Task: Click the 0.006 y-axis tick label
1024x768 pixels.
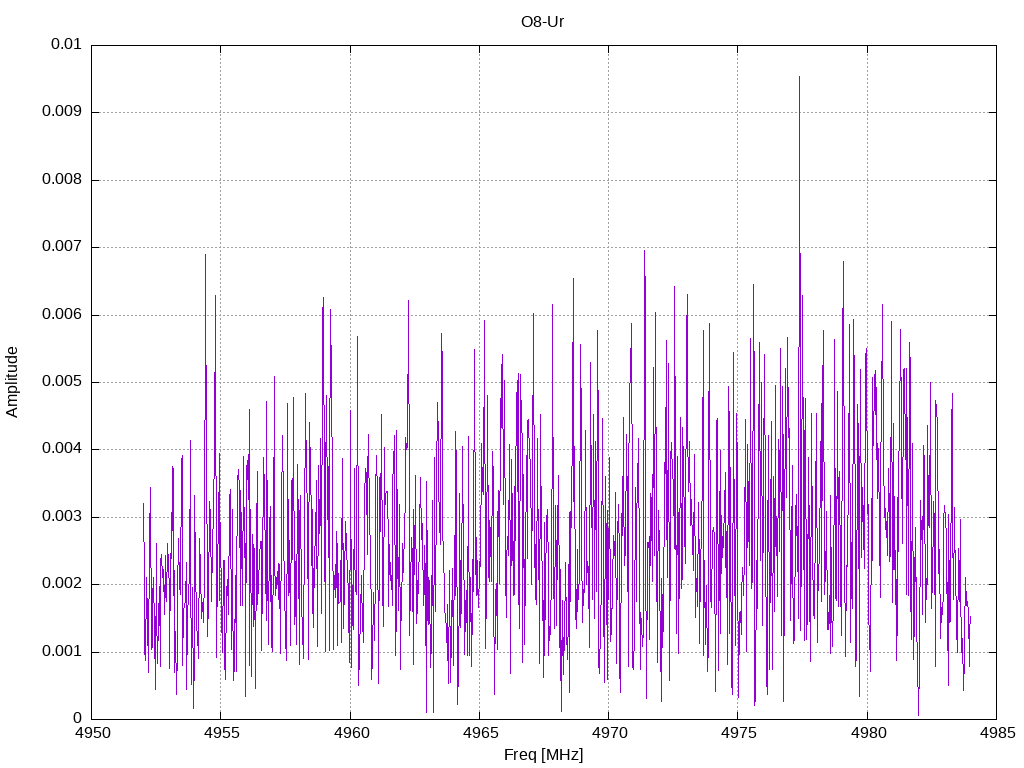Action: click(x=61, y=315)
